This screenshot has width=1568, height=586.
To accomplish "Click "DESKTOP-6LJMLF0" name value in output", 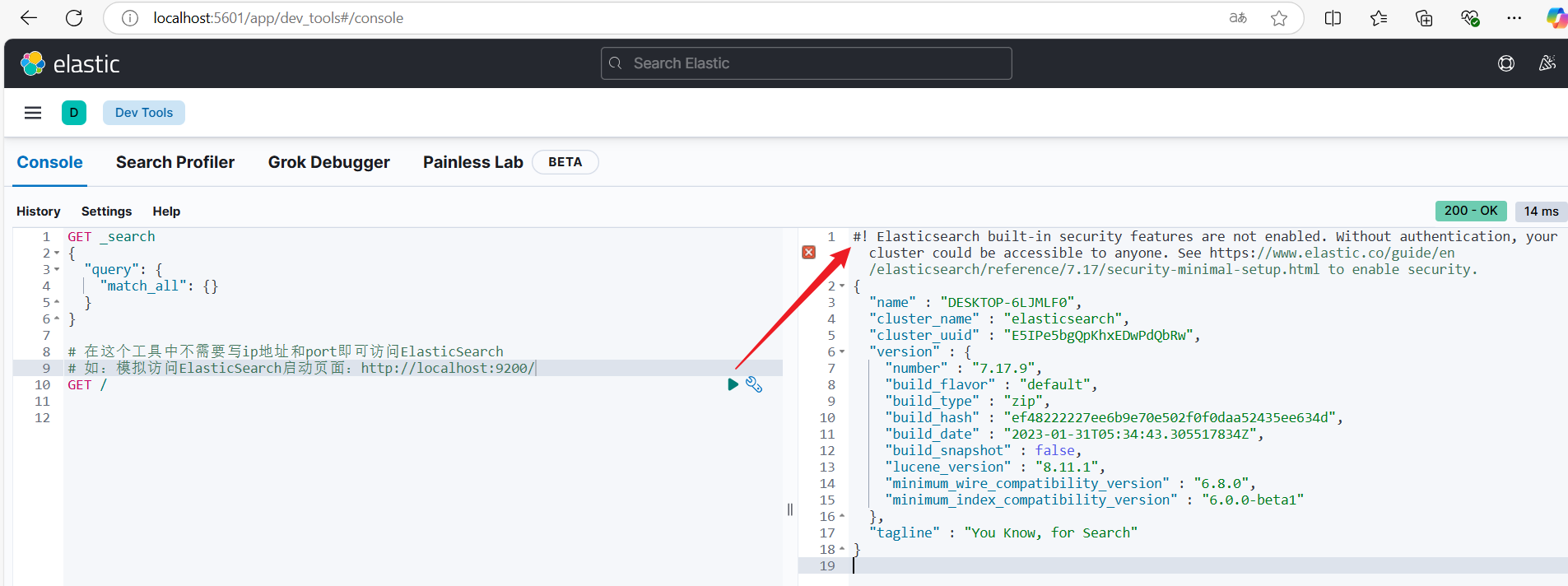I will click(x=1008, y=302).
